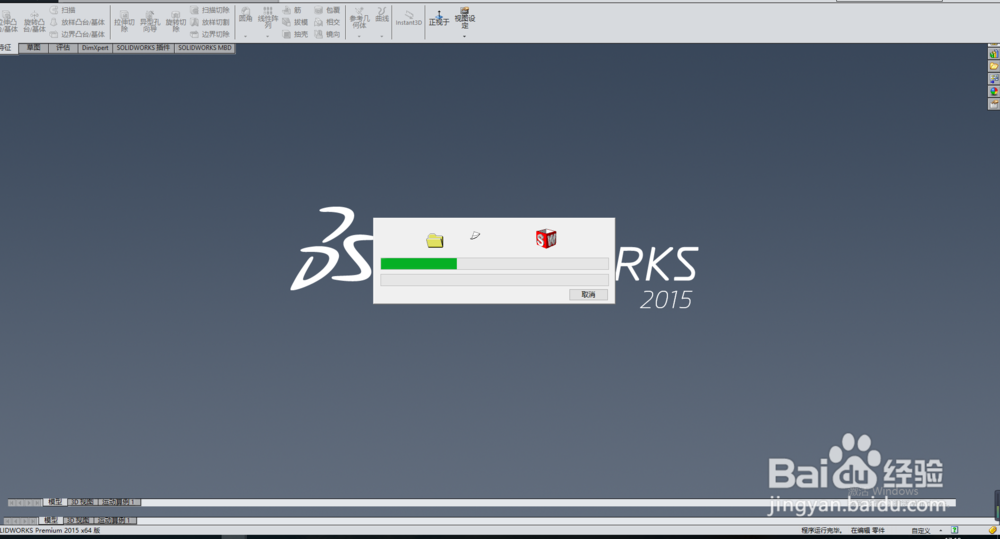Open the custom properties task pane icon
1000x539 pixels.
(994, 103)
